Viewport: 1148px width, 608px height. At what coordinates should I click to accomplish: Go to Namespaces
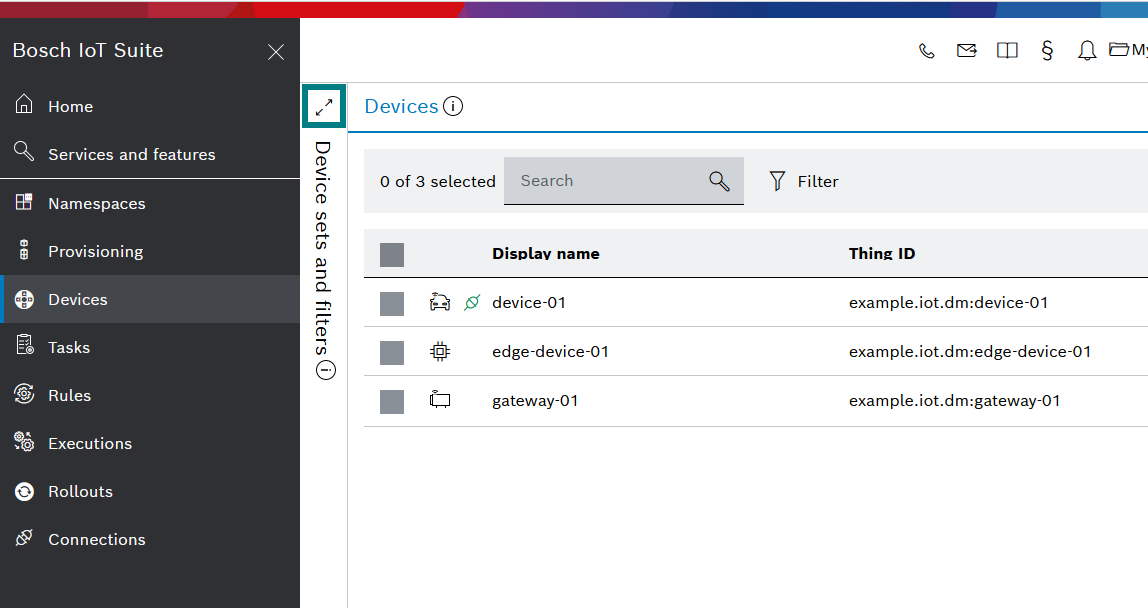(150, 203)
